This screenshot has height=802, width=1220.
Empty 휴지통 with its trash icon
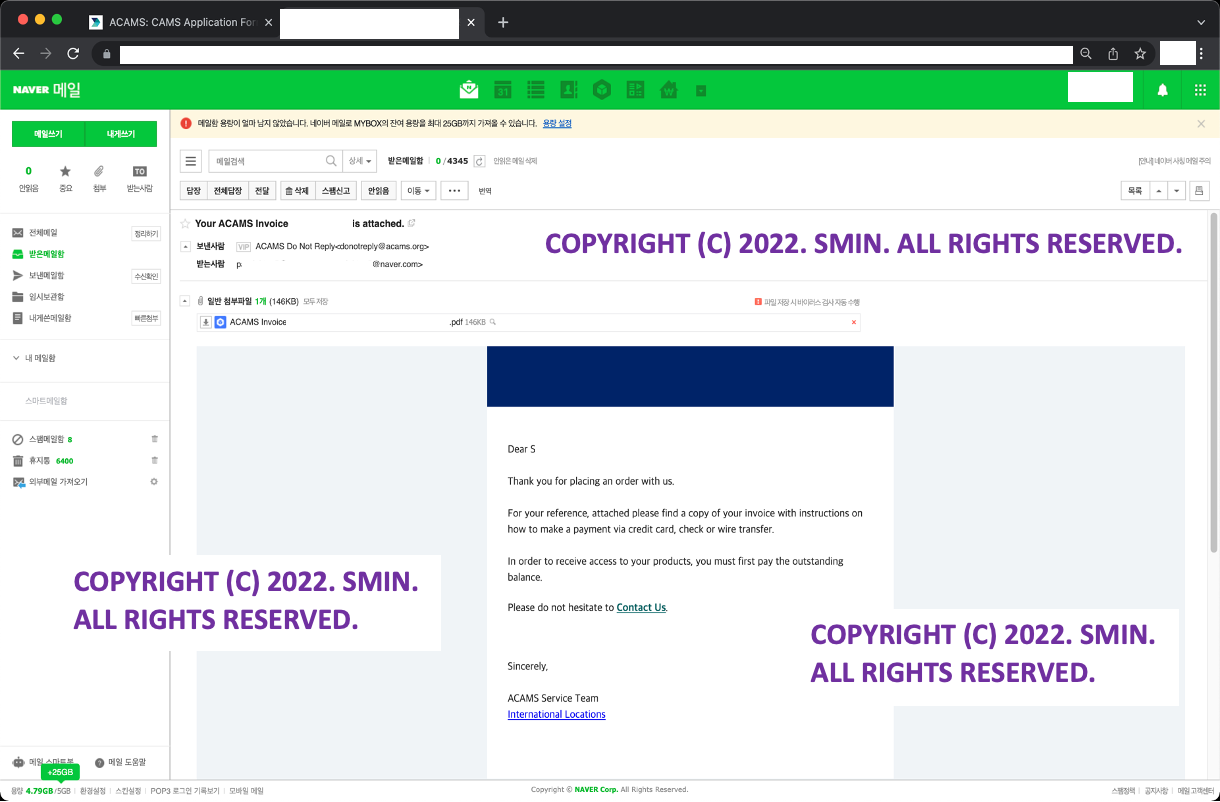[154, 460]
